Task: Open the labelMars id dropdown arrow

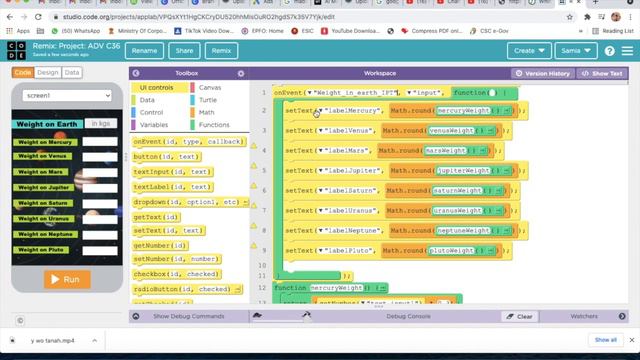Action: click(320, 151)
